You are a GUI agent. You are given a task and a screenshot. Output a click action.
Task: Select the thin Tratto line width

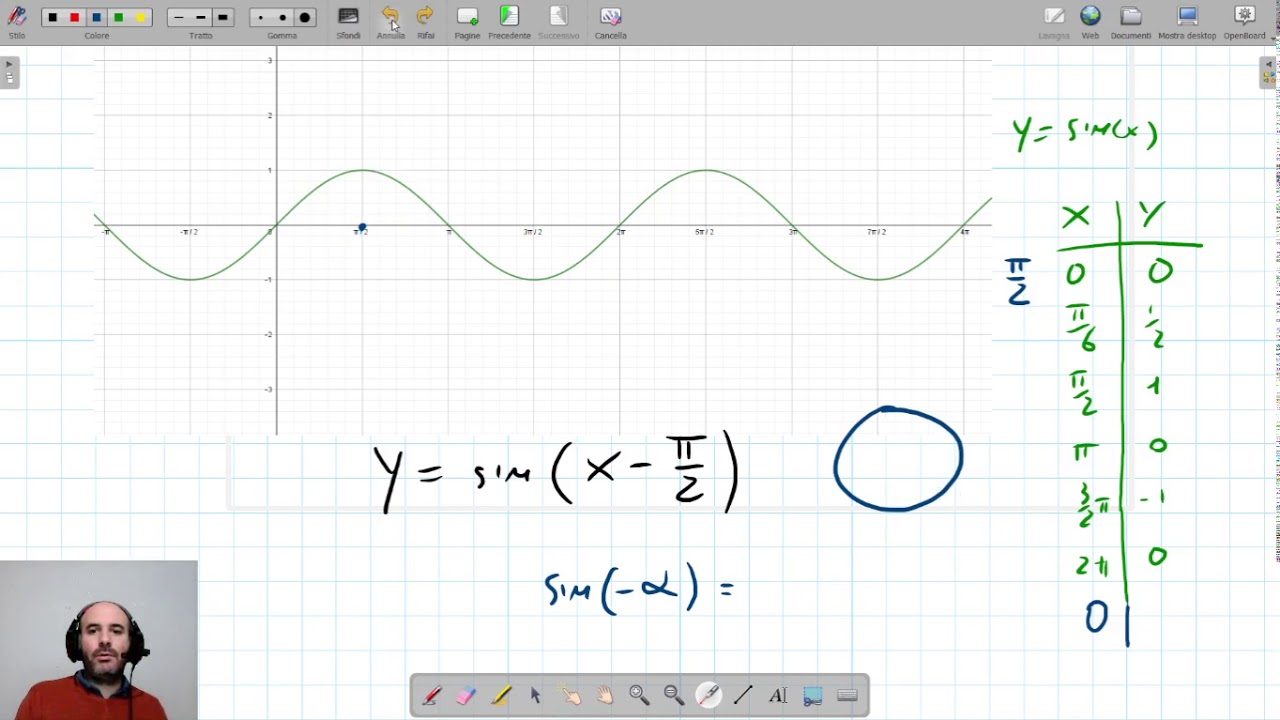(x=179, y=18)
